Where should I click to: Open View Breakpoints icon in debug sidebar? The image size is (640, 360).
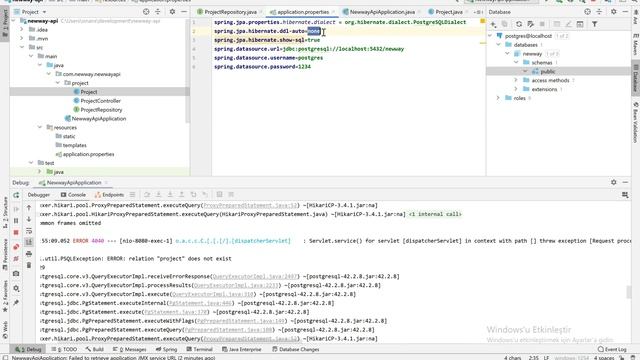(x=16, y=247)
